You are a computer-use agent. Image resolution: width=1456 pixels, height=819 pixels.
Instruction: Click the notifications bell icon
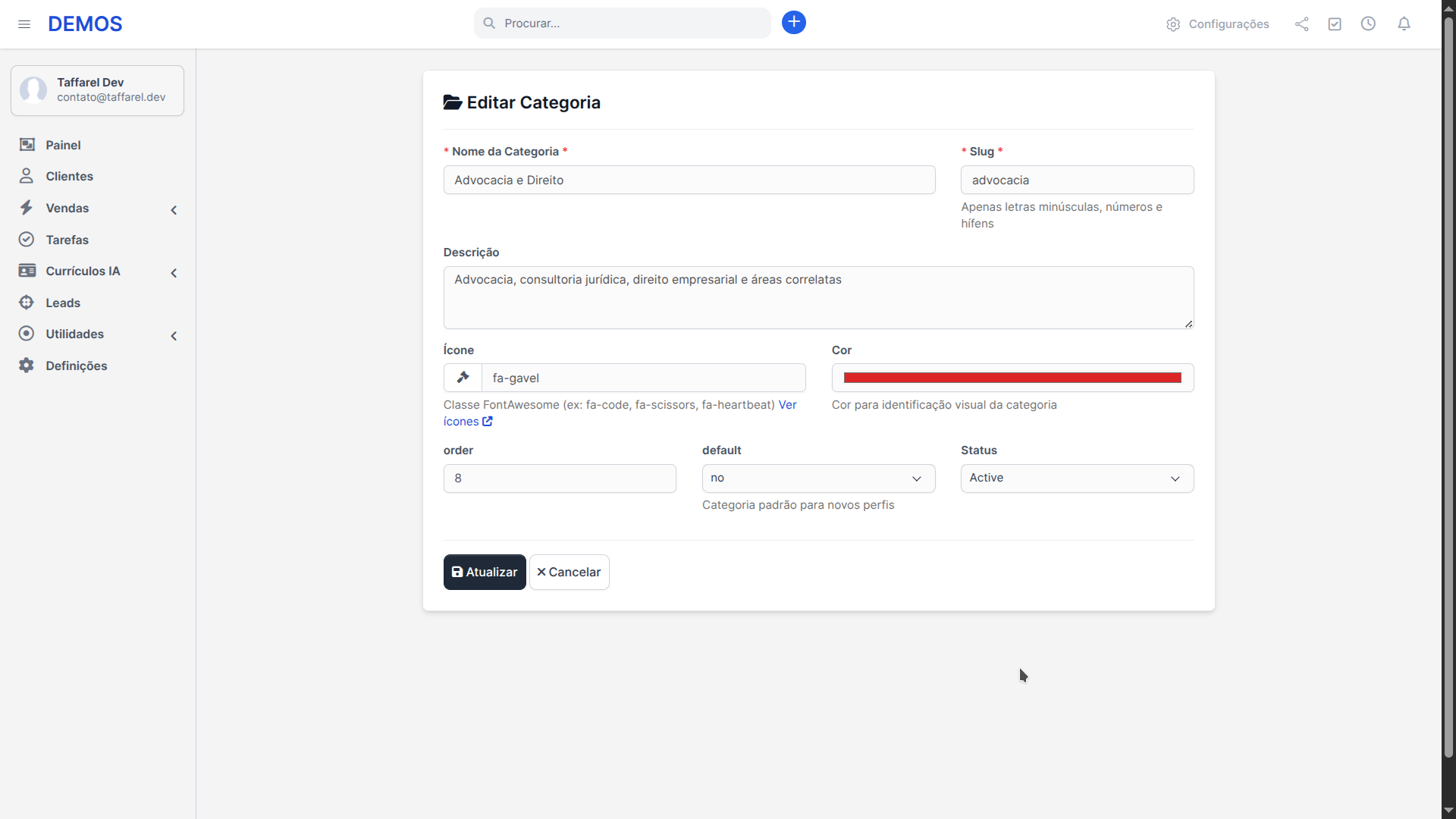[x=1404, y=24]
